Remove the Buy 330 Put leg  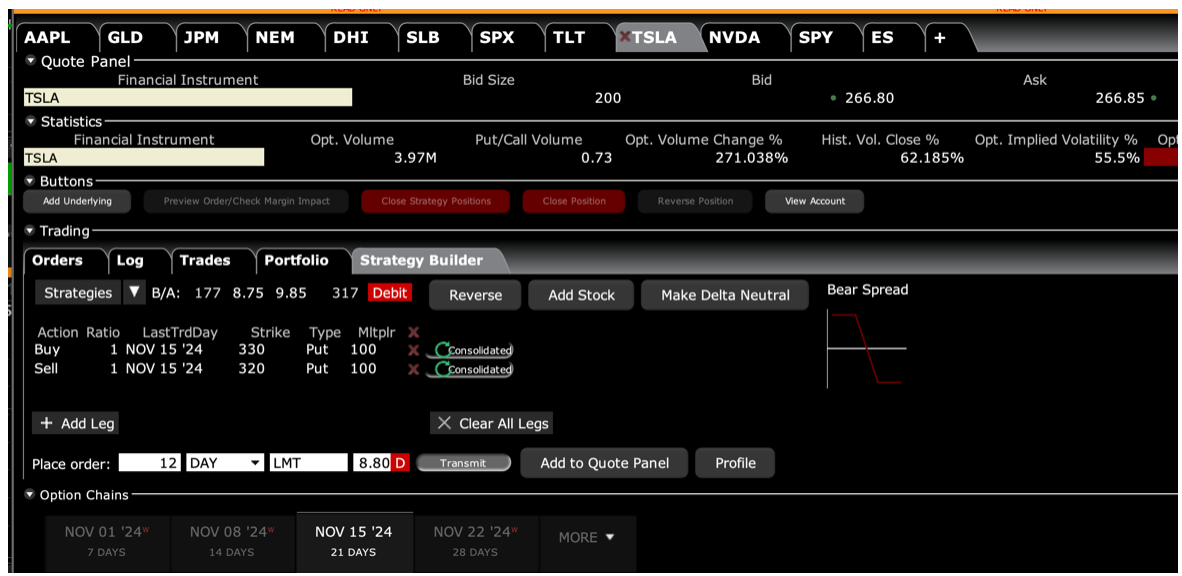pyautogui.click(x=413, y=350)
